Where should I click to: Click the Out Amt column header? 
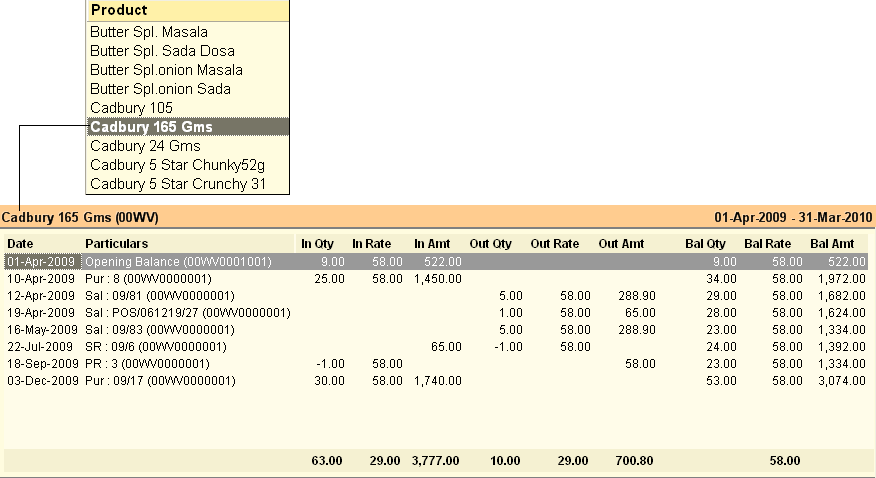pyautogui.click(x=621, y=243)
